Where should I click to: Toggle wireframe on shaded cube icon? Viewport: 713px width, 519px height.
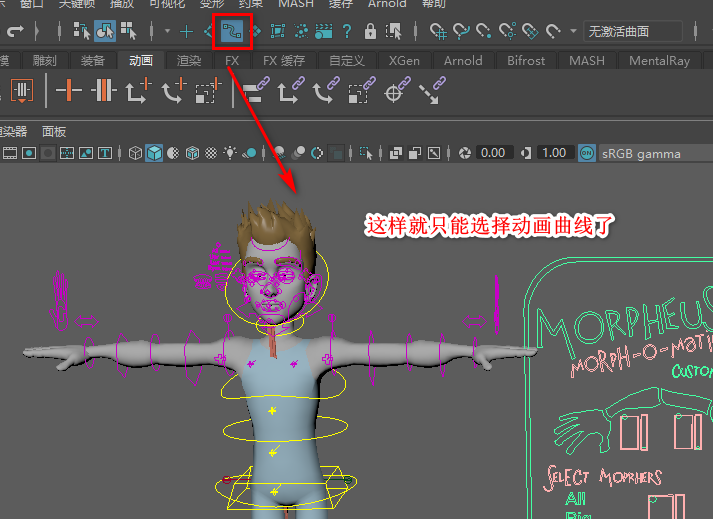(x=192, y=153)
